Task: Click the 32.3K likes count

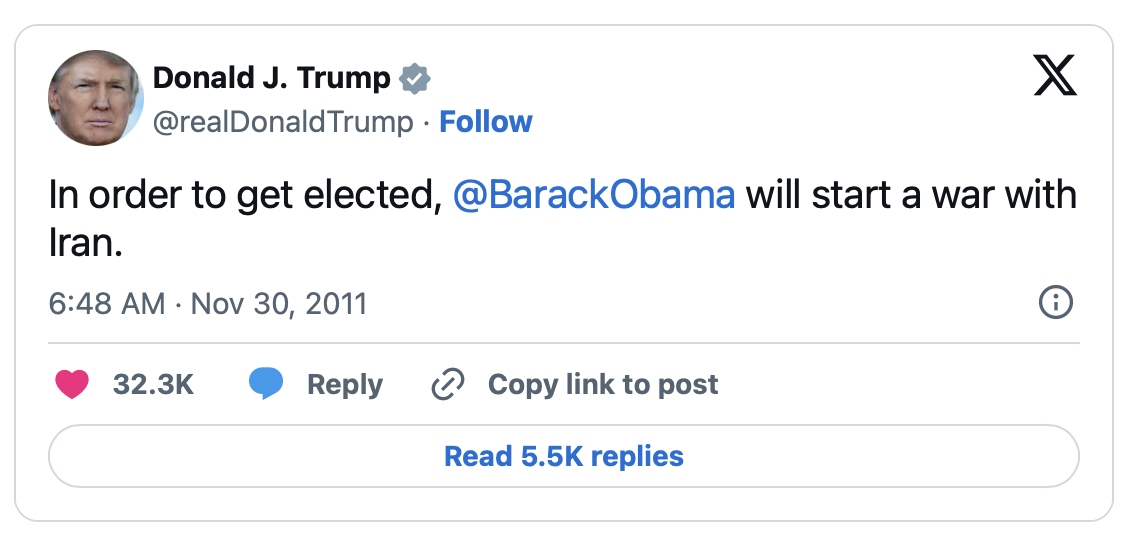Action: click(153, 384)
